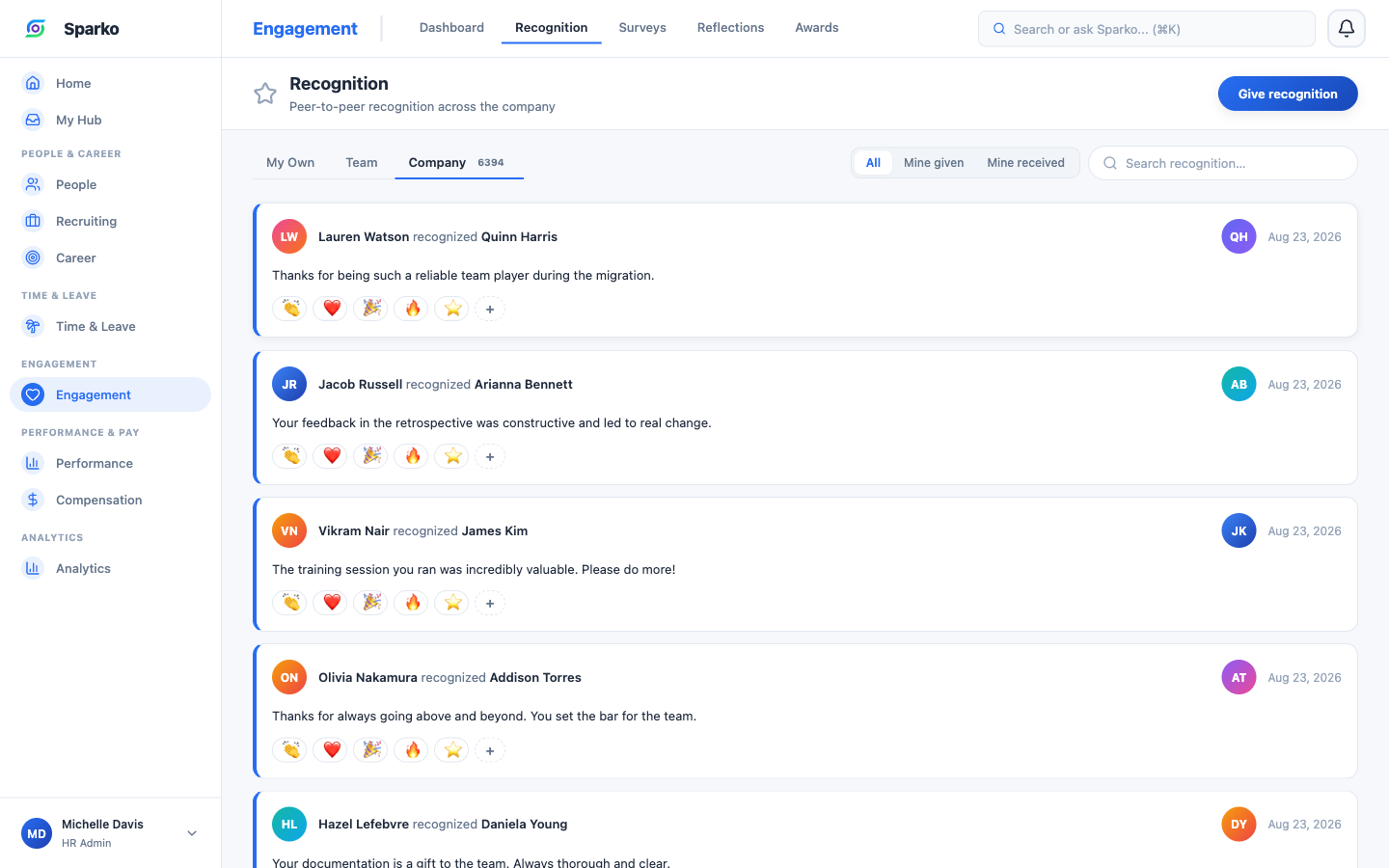Filter to Mine given
Screen dimensions: 1389x868
(934, 163)
